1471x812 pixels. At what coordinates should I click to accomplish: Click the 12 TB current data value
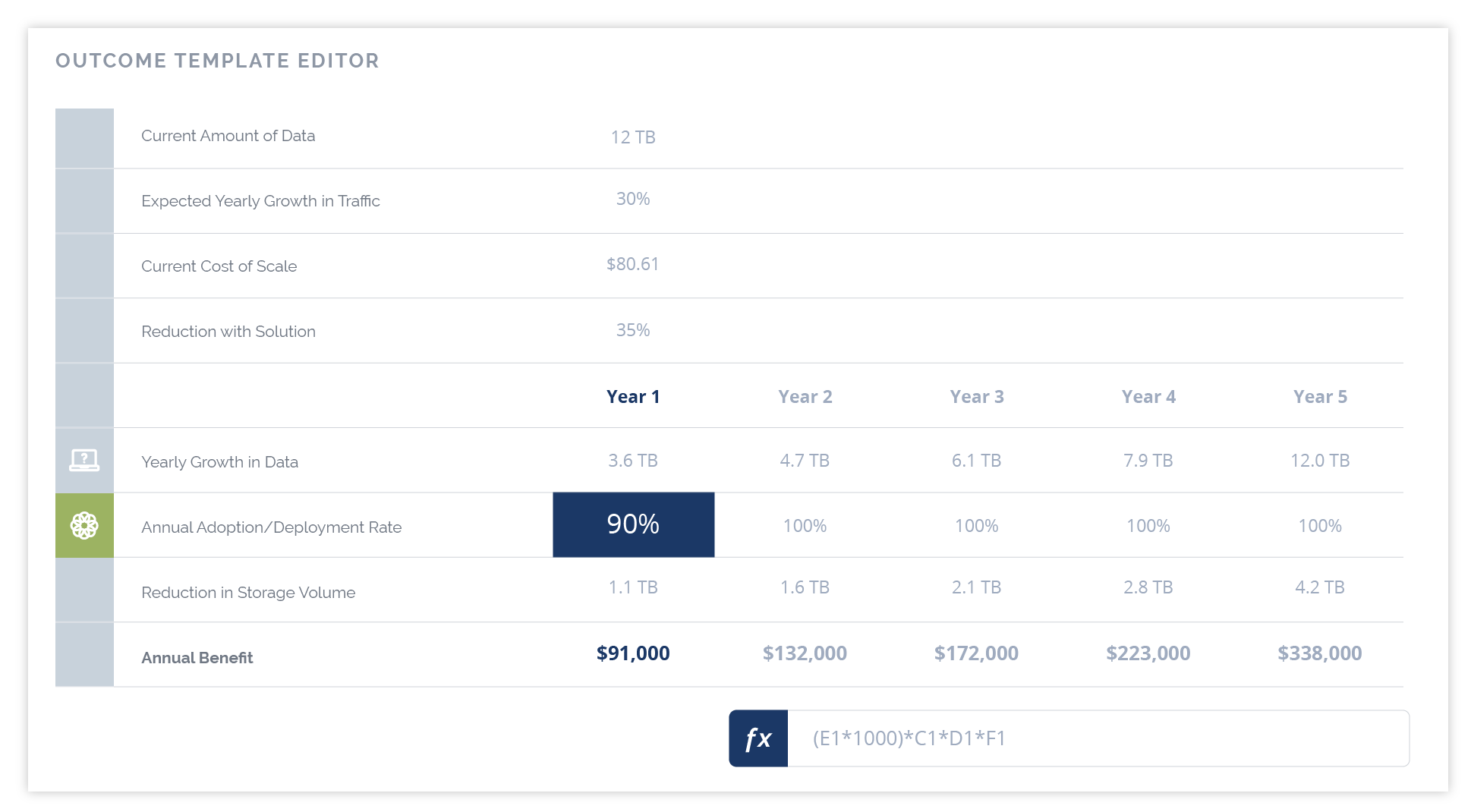pos(633,137)
